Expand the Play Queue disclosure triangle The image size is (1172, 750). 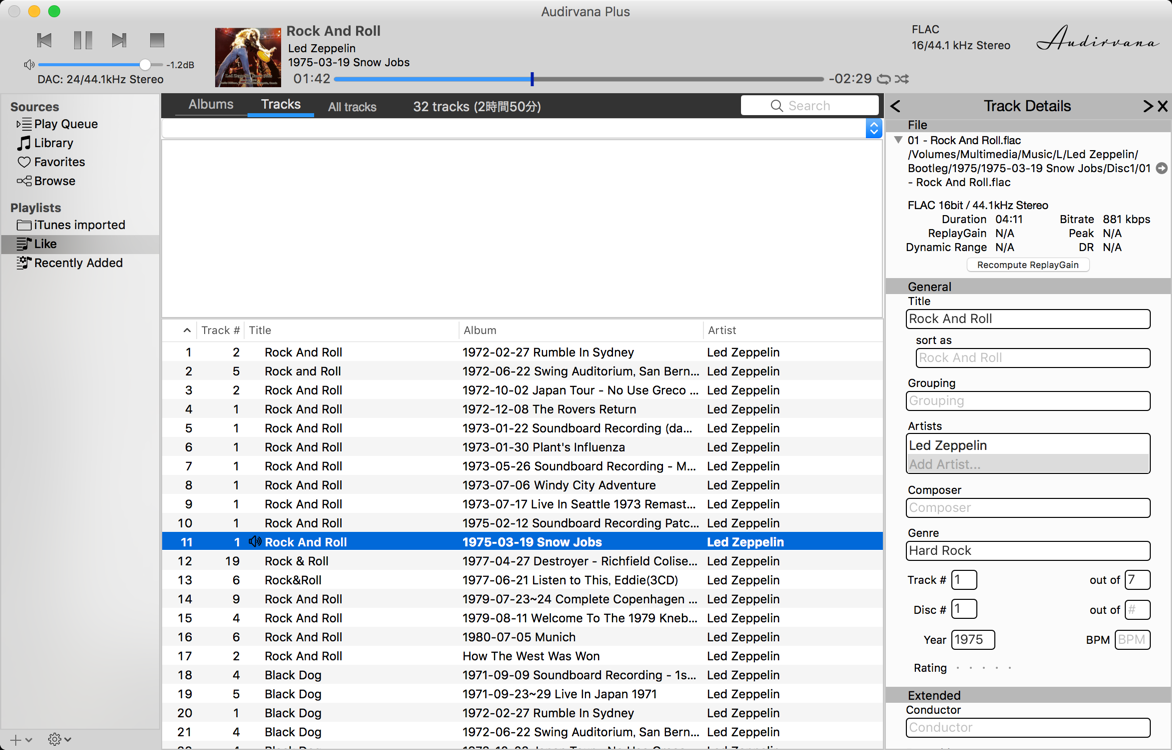pyautogui.click(x=19, y=124)
